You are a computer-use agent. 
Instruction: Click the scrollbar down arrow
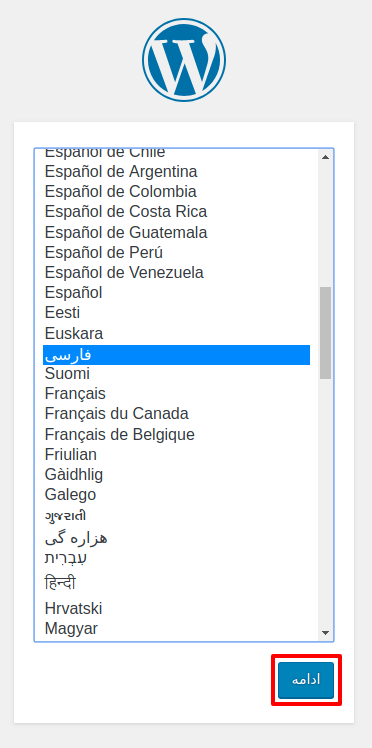pyautogui.click(x=326, y=633)
